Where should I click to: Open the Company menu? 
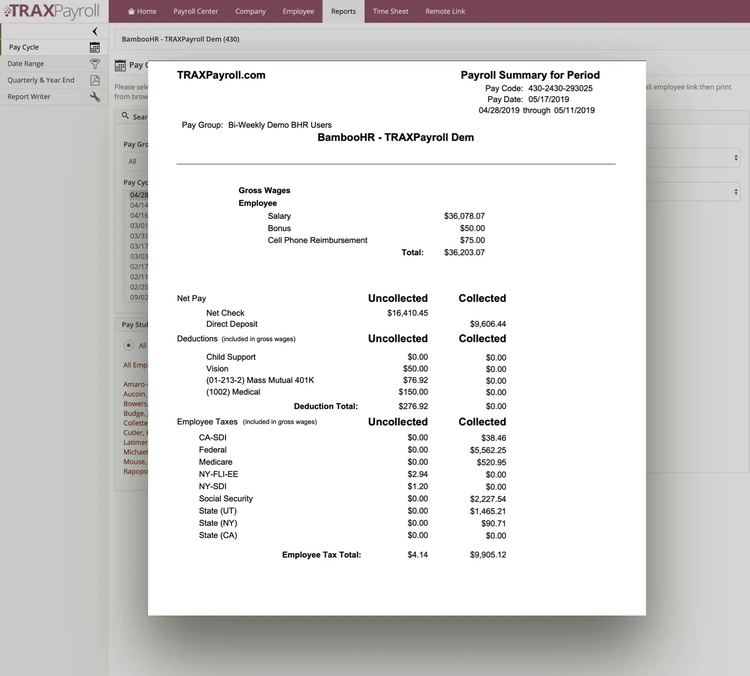(250, 11)
